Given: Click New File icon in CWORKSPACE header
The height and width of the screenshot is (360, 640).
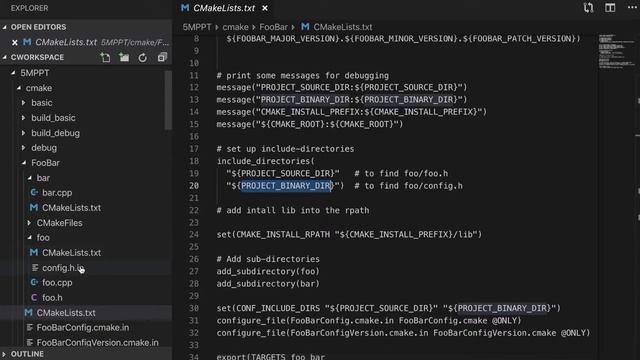Looking at the screenshot, I should [x=105, y=58].
